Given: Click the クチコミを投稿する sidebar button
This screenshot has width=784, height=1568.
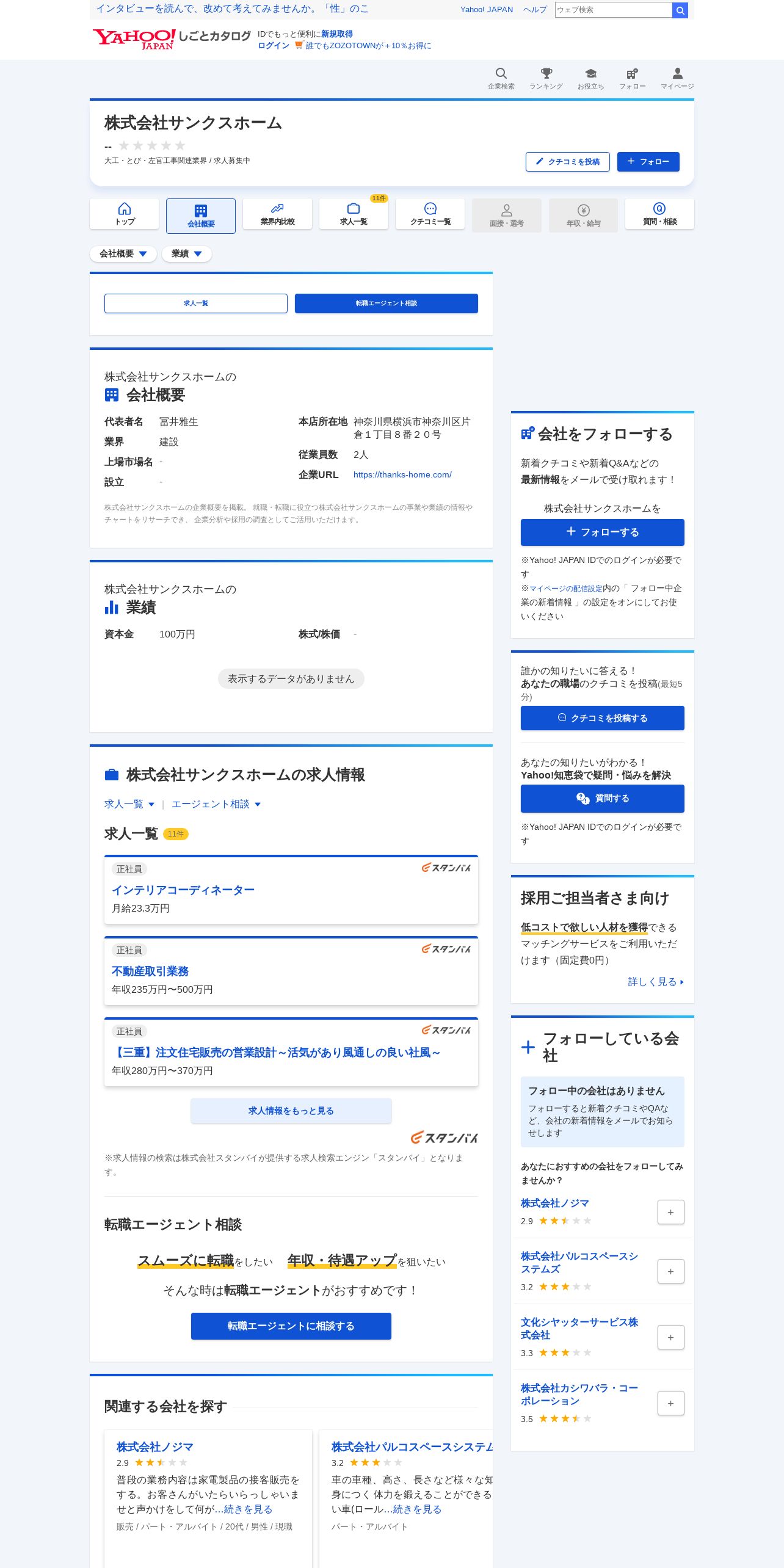Looking at the screenshot, I should [603, 718].
